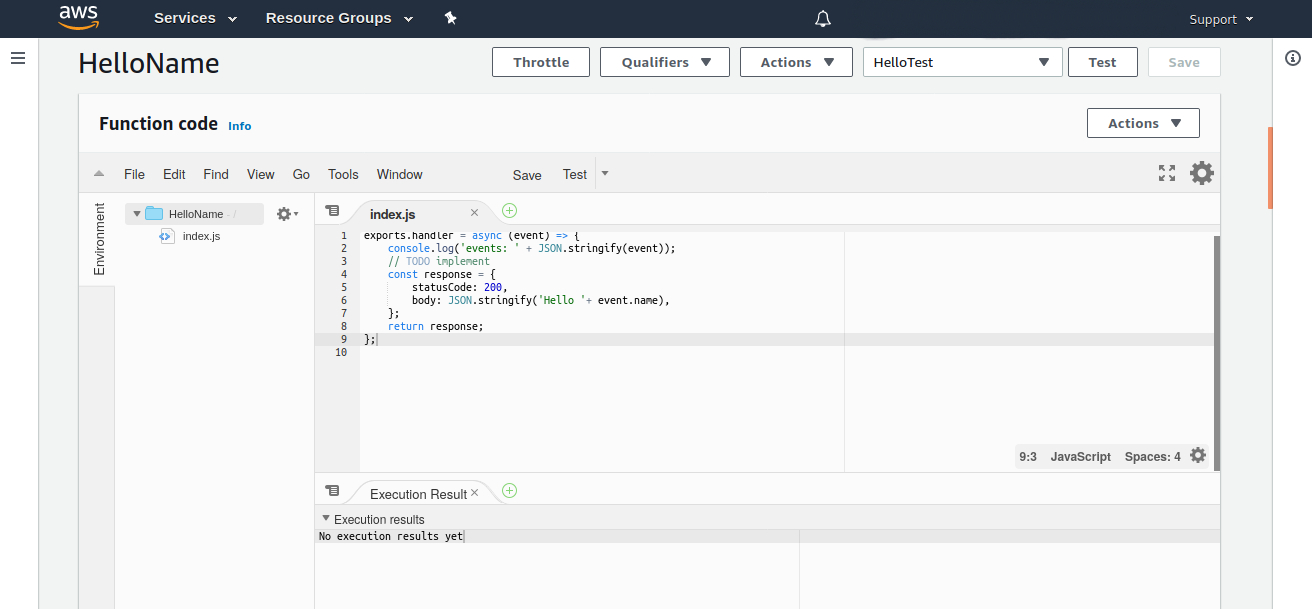The image size is (1312, 609).
Task: Open the editor Test dropdown arrow
Action: pos(604,173)
